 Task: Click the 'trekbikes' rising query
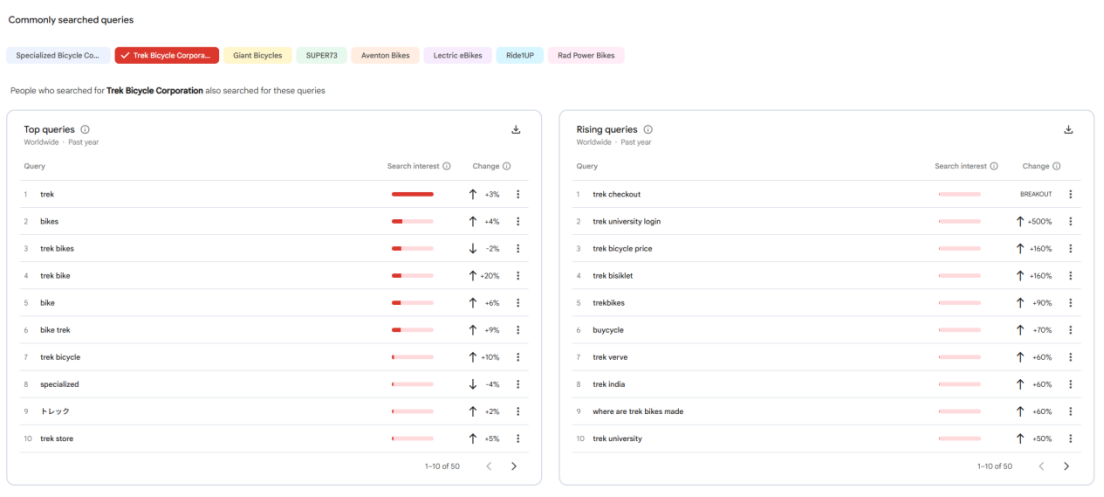click(609, 303)
